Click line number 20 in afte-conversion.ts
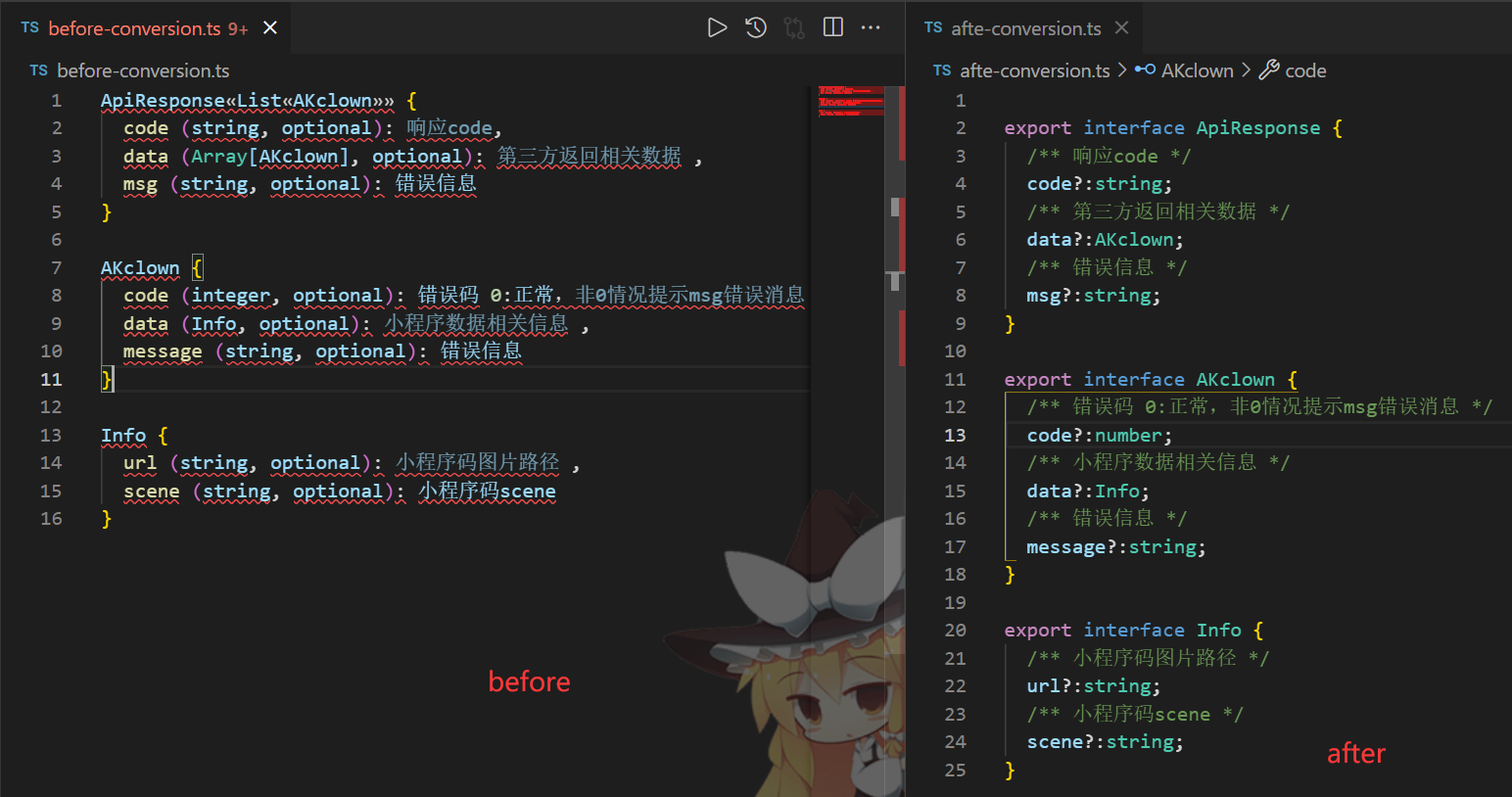Screen dimensions: 1512x797 click(x=955, y=631)
